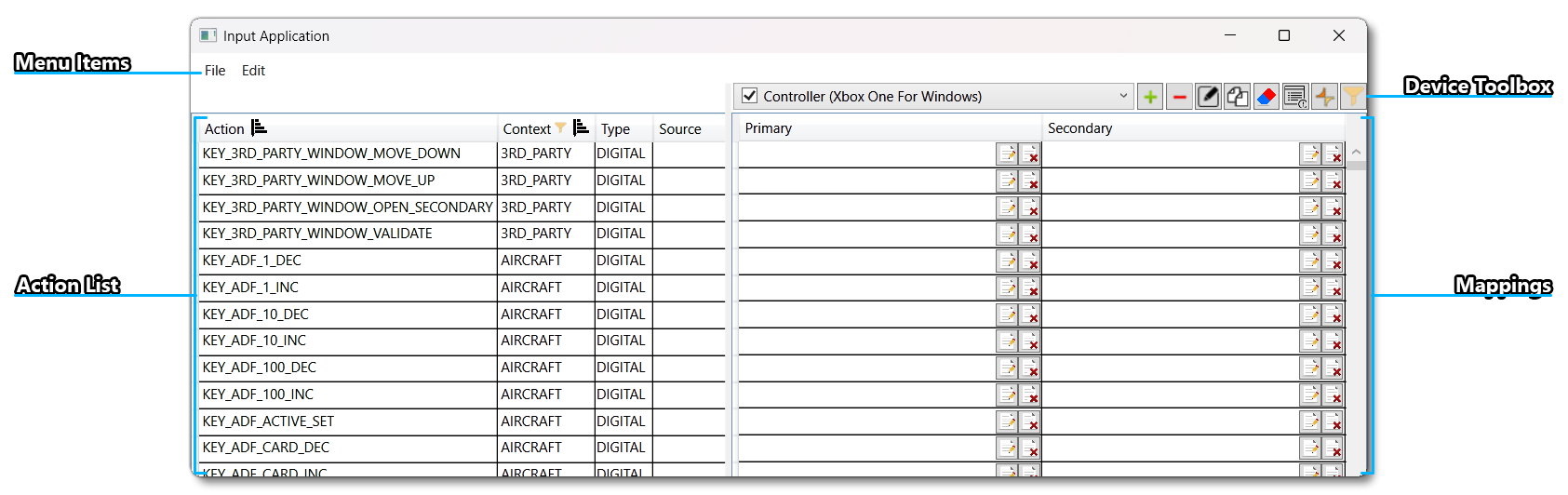Edit primary mapping for KEY_ADF_10_DEC
The height and width of the screenshot is (495, 1568).
[x=1007, y=314]
